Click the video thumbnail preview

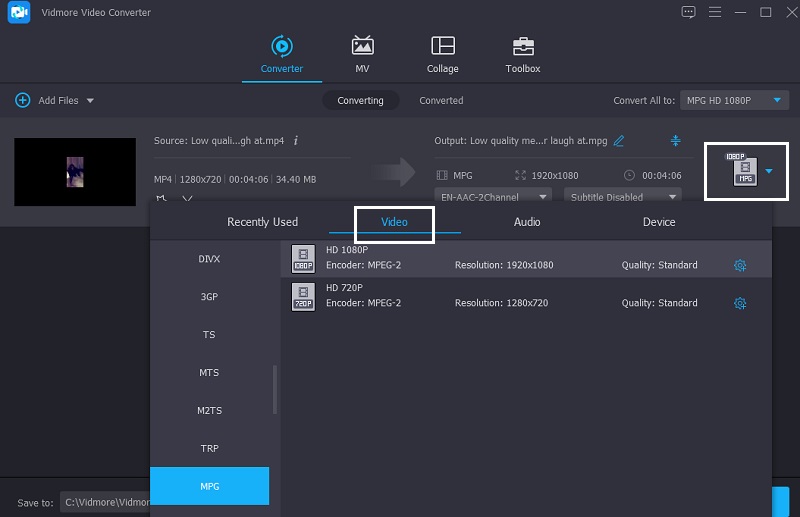click(75, 173)
